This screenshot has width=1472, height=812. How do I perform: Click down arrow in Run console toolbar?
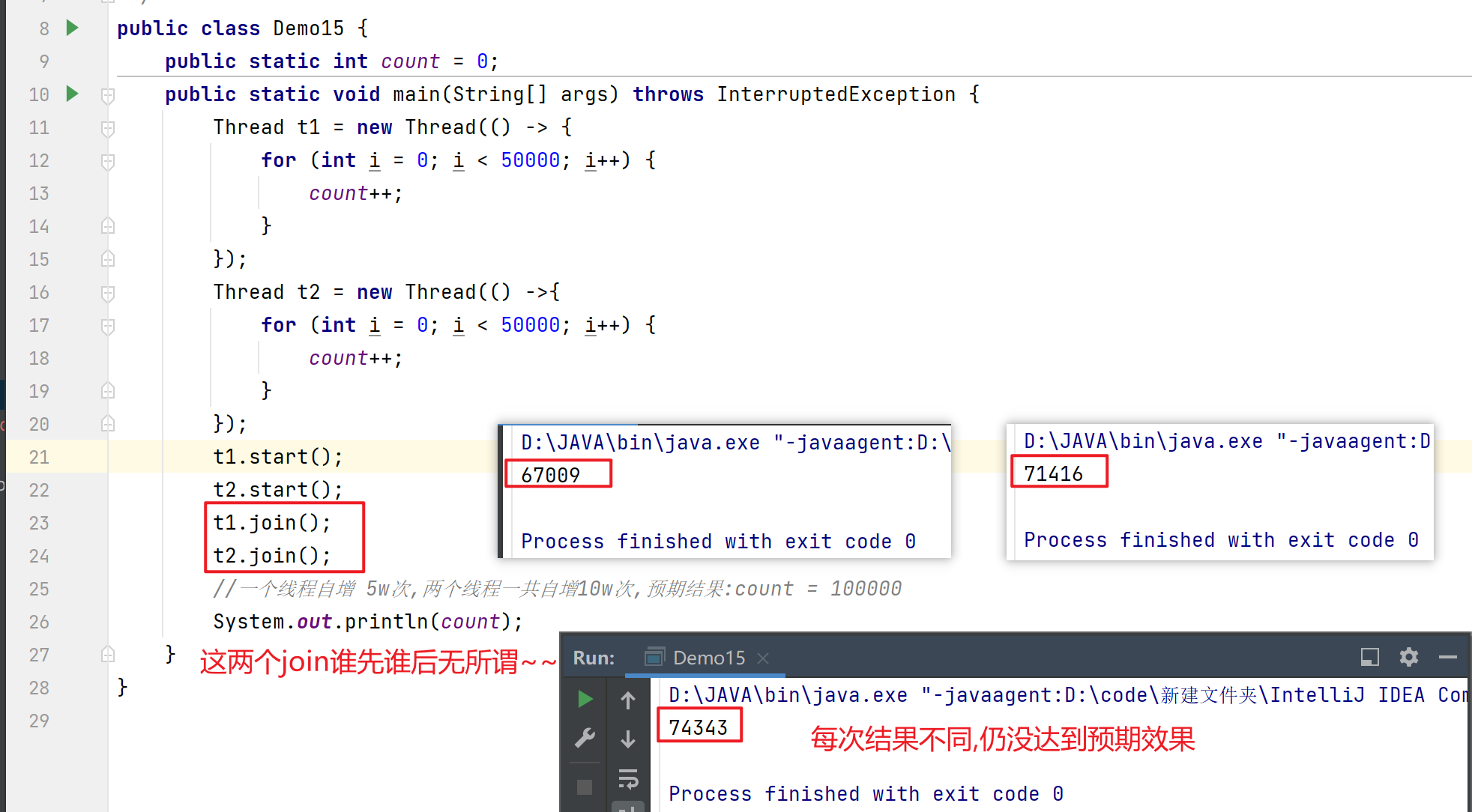pyautogui.click(x=628, y=739)
